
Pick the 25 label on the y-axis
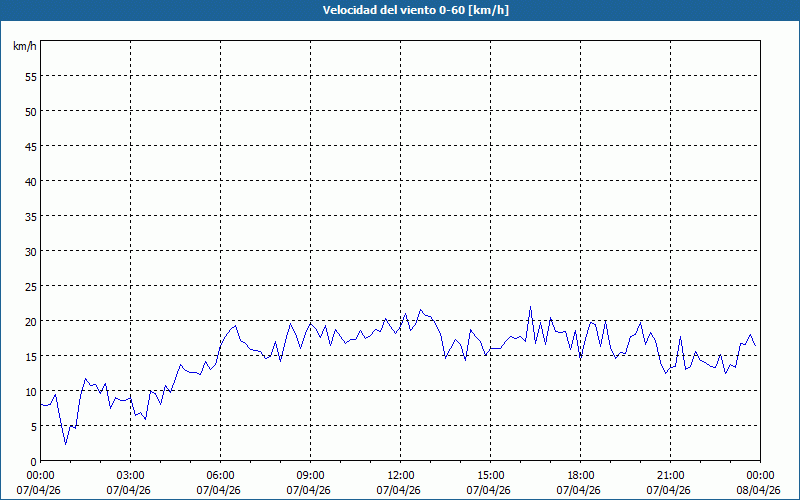coord(30,286)
